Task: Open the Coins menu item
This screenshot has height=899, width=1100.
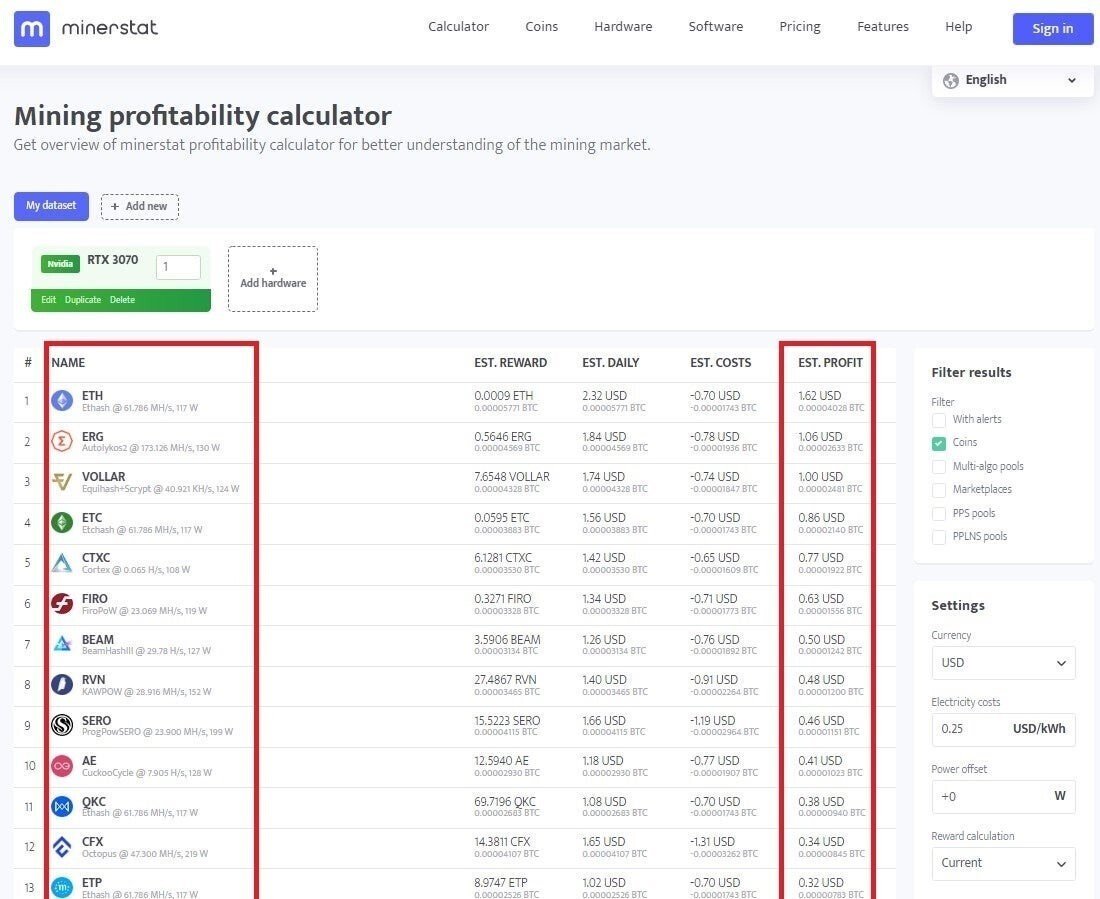Action: (542, 27)
